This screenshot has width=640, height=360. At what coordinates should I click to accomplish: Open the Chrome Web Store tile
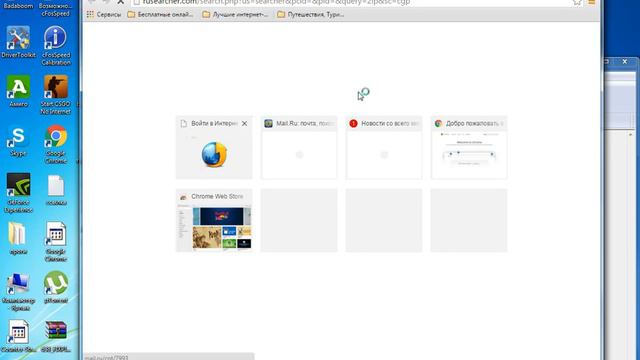(x=214, y=220)
